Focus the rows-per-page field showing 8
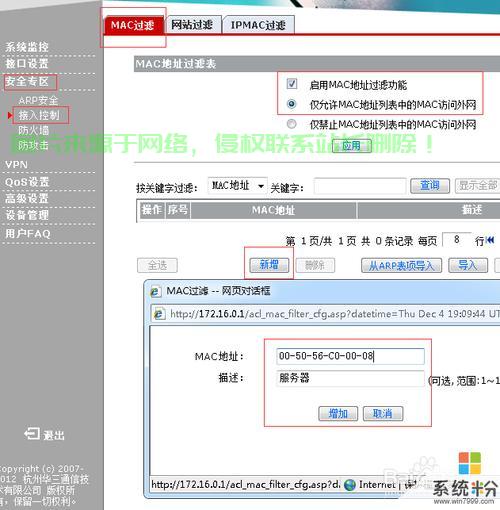Viewport: 500px width, 510px height. coord(457,239)
